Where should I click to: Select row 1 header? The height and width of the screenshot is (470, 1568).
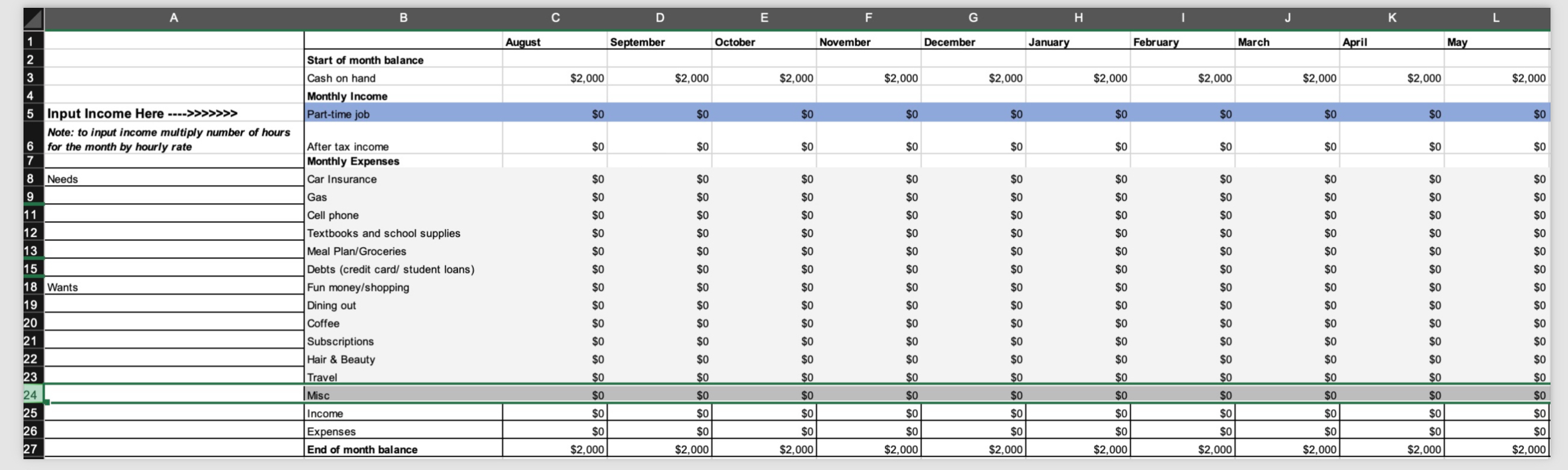click(x=34, y=42)
